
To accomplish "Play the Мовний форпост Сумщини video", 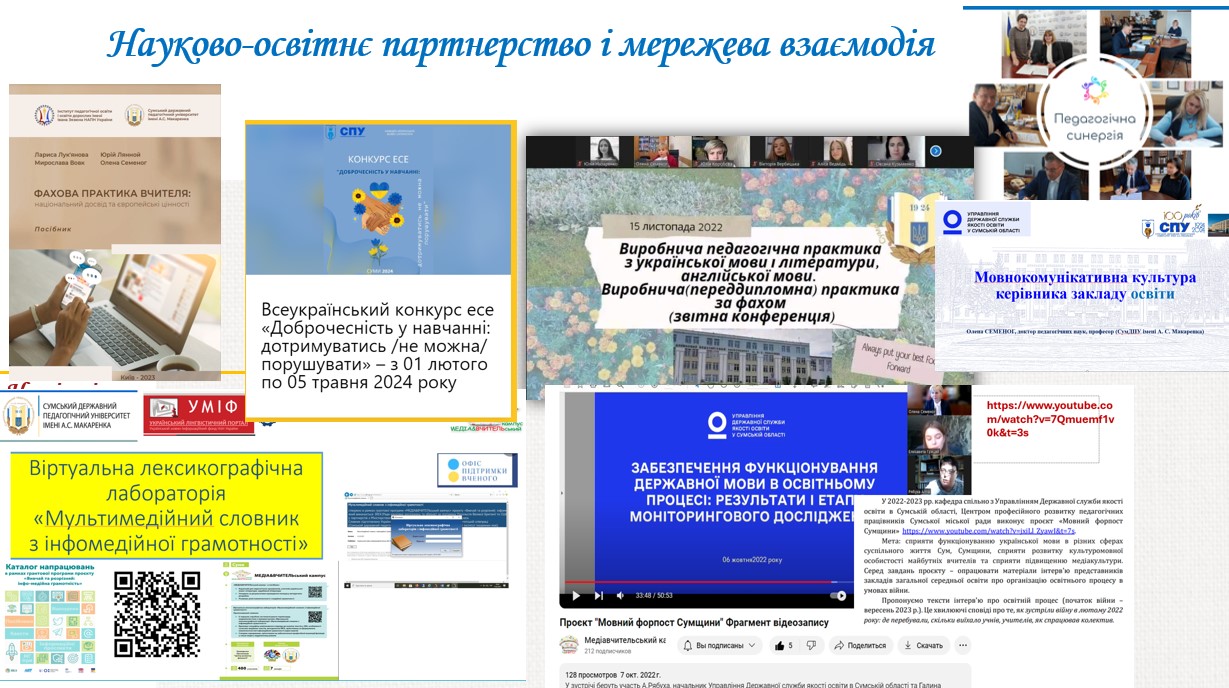I will pos(576,595).
